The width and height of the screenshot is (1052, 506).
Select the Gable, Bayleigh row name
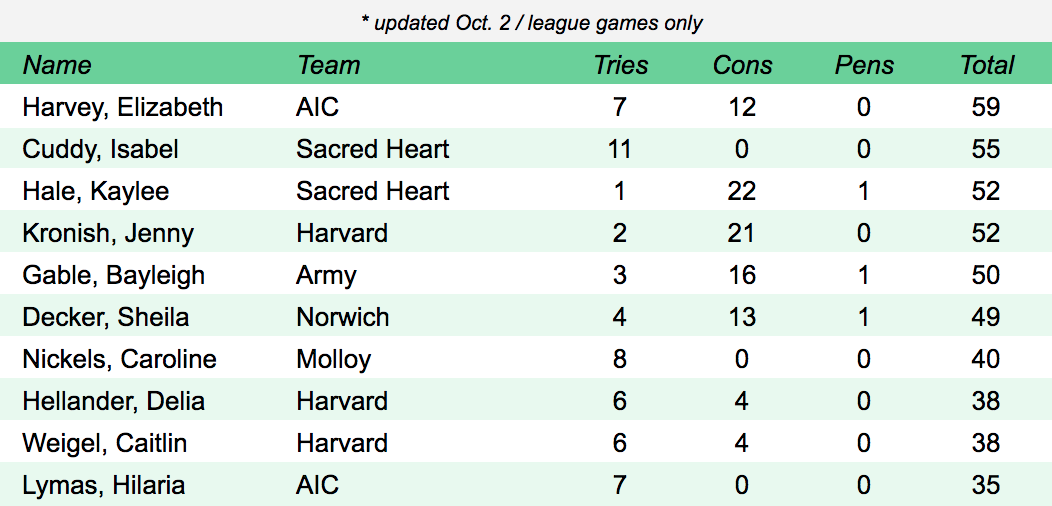tap(113, 275)
